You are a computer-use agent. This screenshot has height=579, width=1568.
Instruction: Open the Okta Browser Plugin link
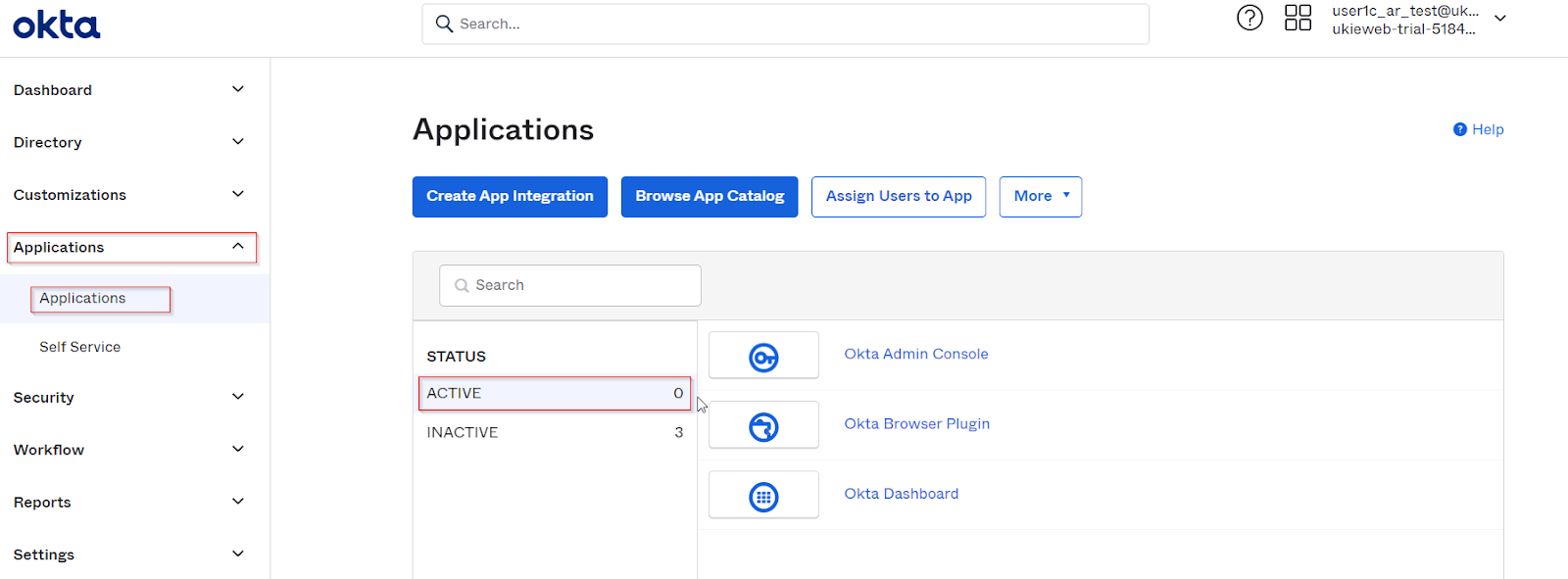click(x=917, y=423)
